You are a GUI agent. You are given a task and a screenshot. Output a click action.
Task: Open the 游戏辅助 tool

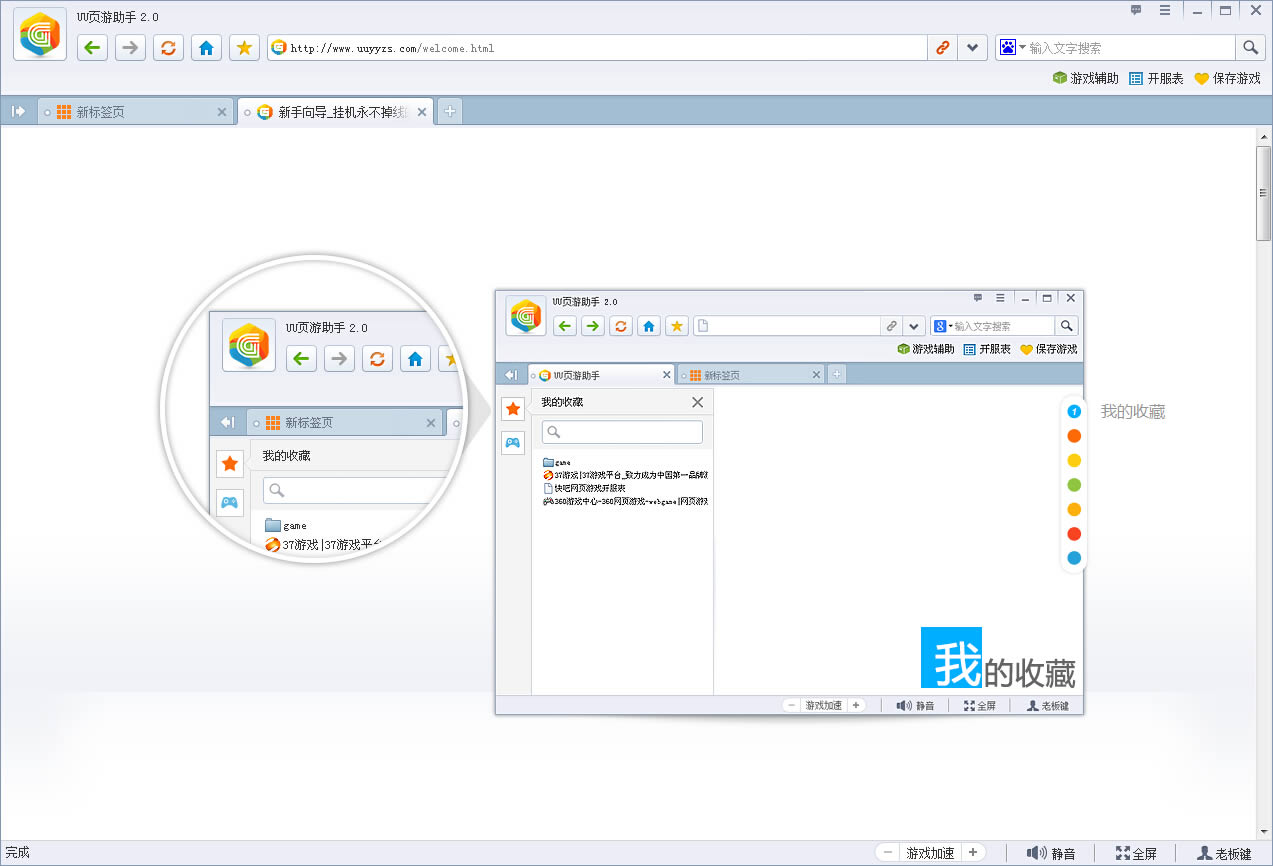click(x=1085, y=78)
